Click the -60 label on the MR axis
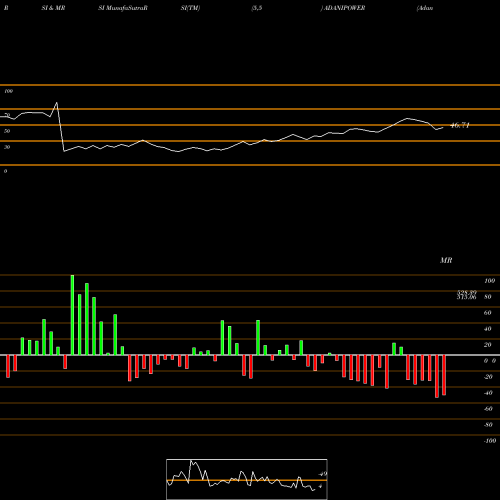 pyautogui.click(x=488, y=409)
